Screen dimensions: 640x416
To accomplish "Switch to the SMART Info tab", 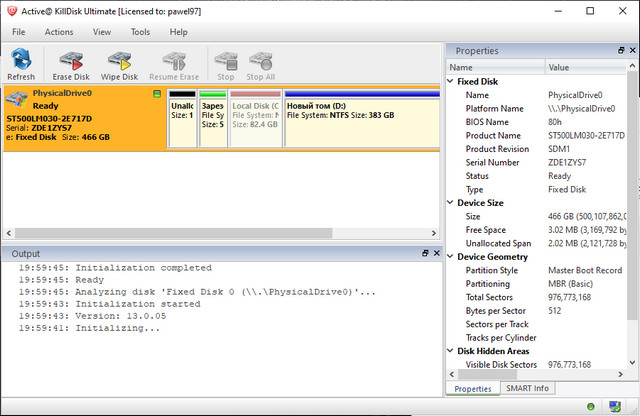I will click(x=527, y=388).
